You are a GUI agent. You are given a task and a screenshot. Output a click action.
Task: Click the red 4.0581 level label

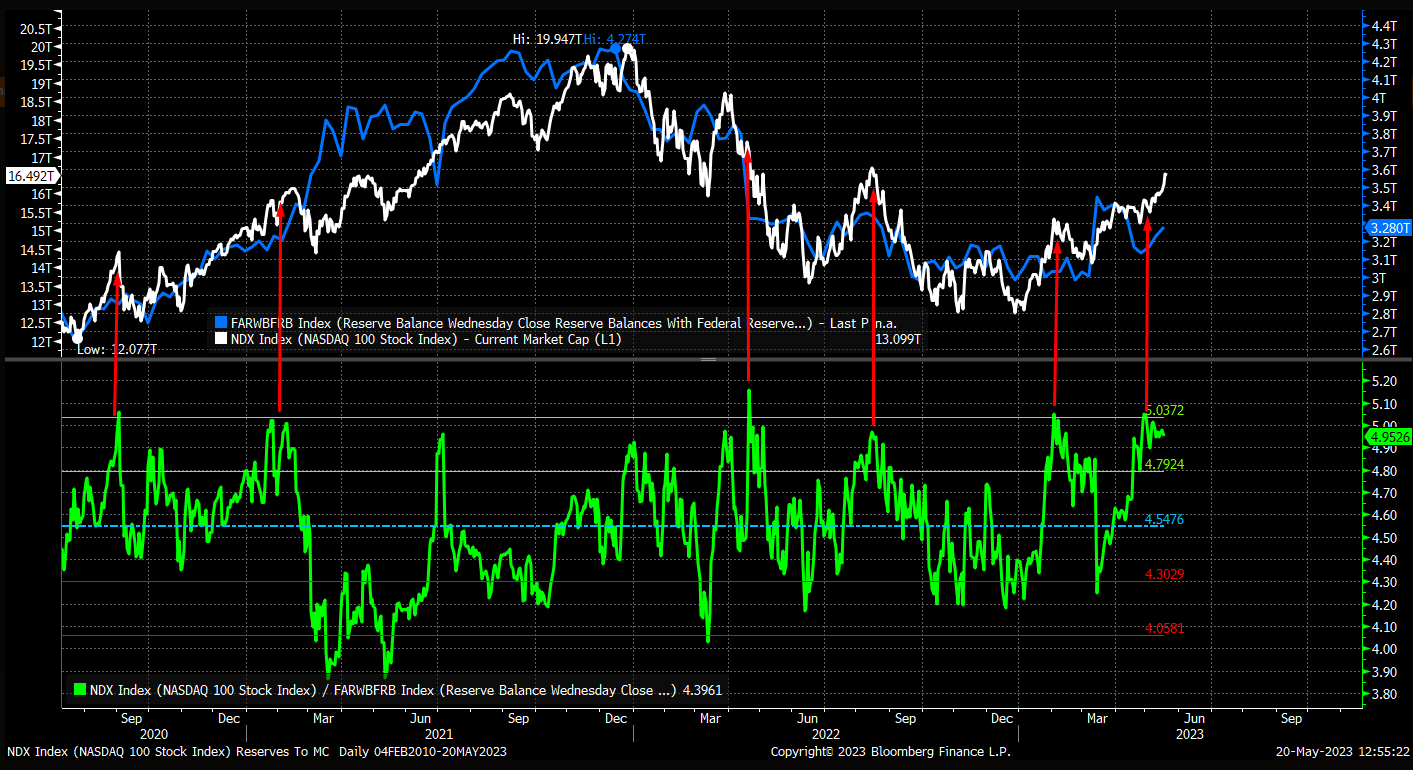click(1164, 628)
